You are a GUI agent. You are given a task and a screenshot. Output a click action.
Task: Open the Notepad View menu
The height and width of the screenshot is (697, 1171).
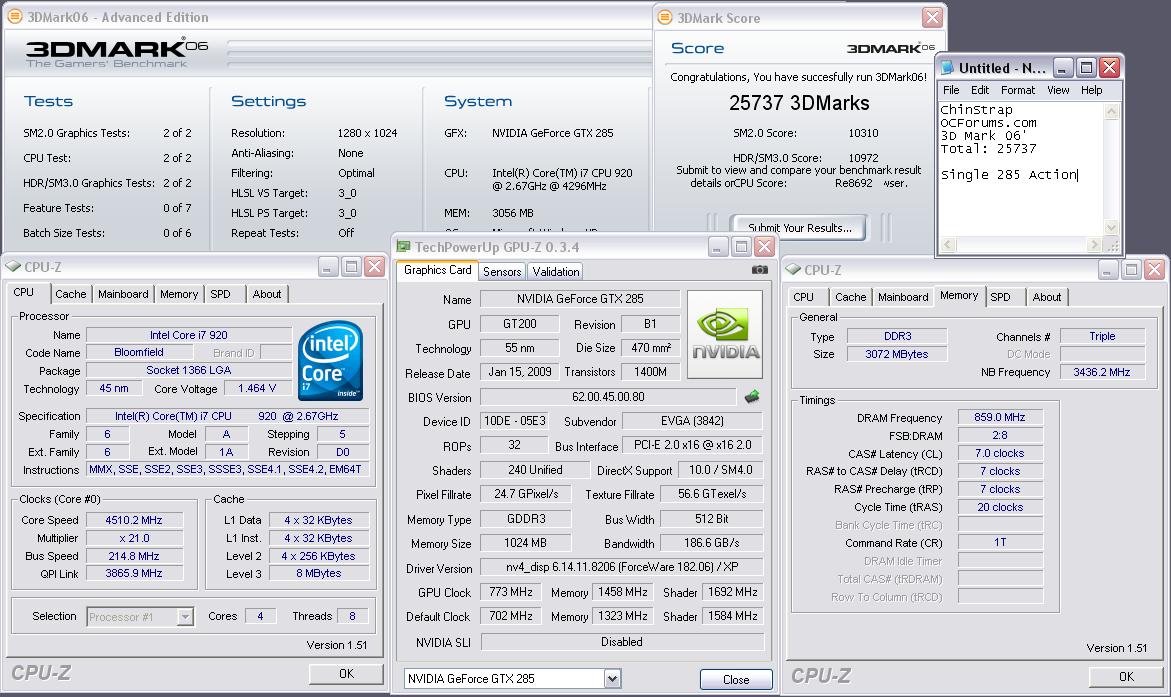tap(1057, 90)
